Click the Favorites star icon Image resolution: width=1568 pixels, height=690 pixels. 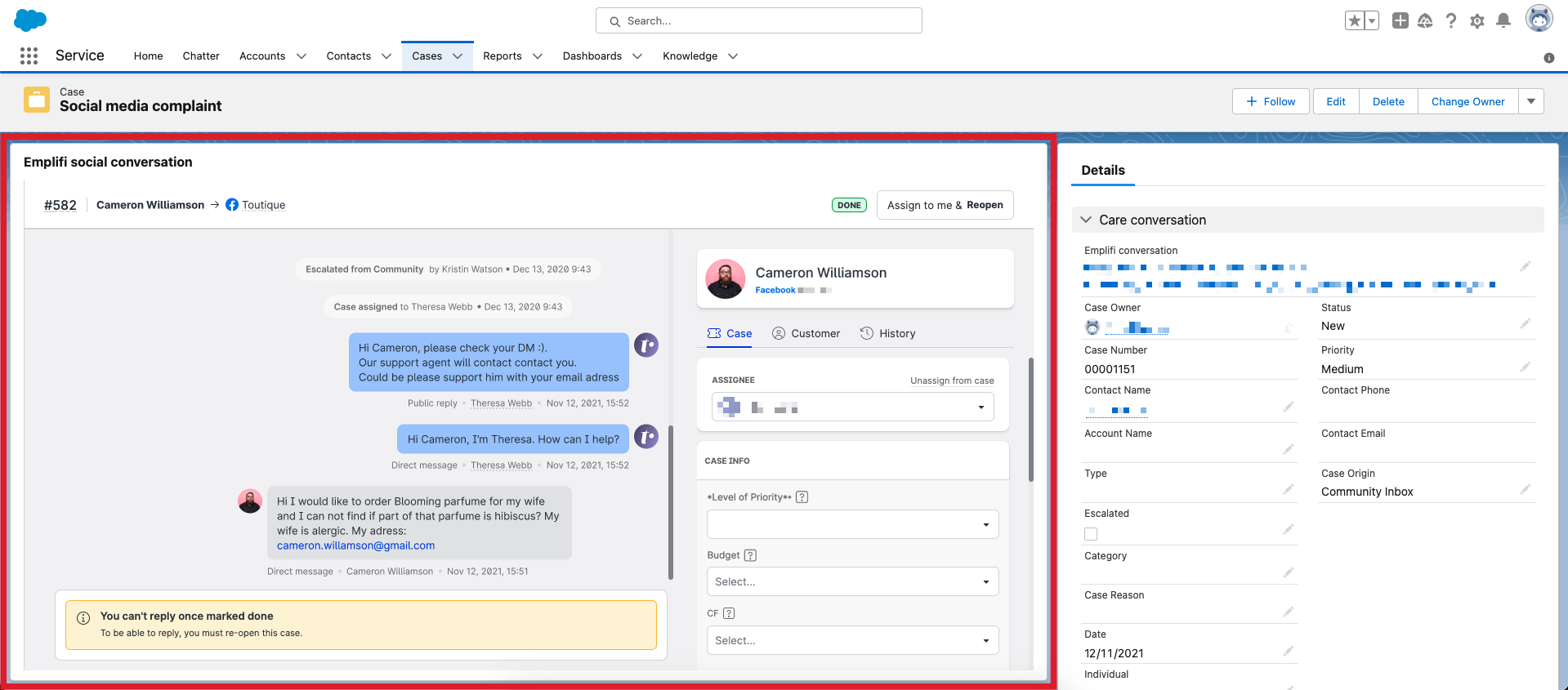1354,20
